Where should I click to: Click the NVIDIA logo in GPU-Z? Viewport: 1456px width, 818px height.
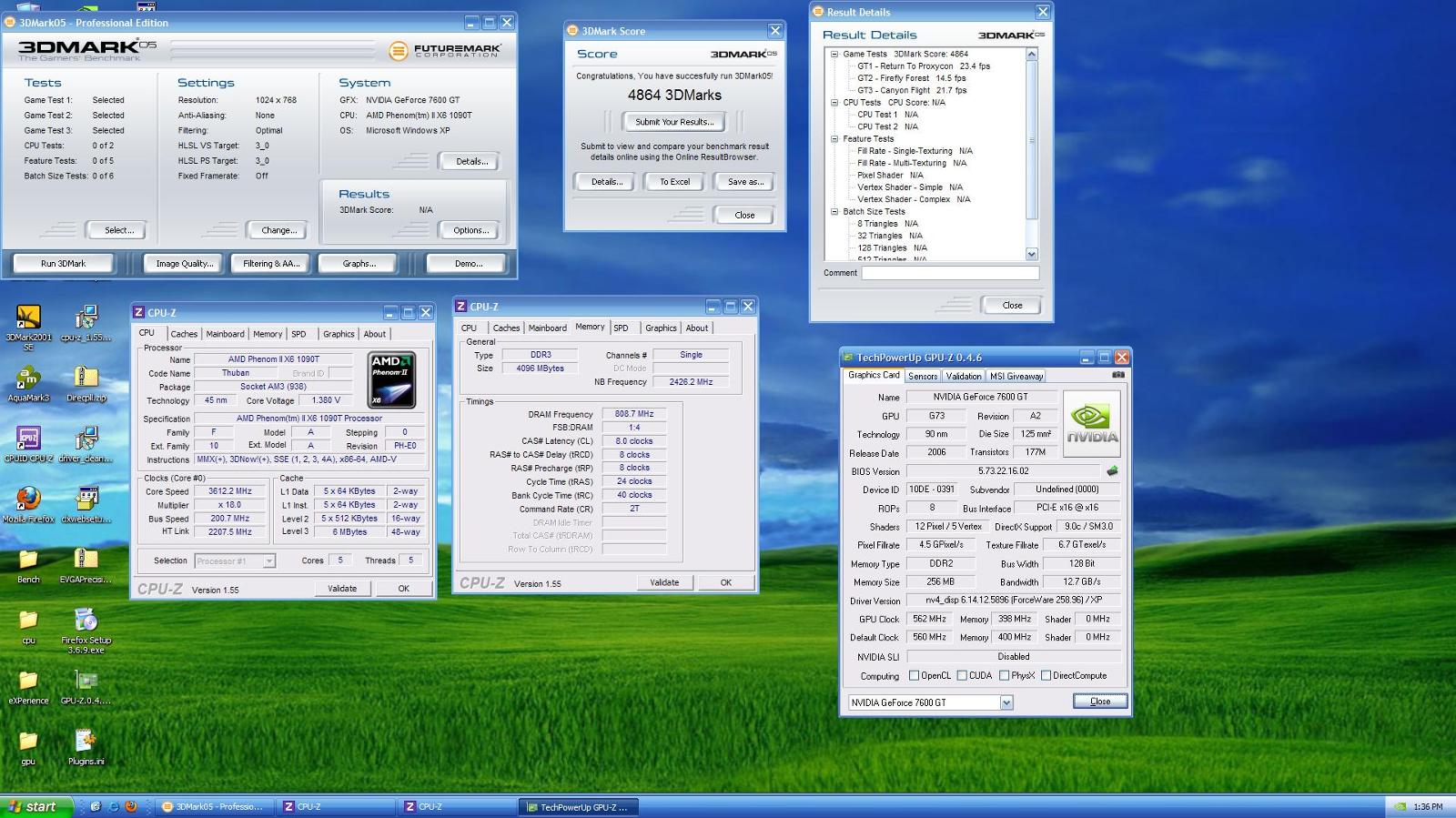pos(1092,423)
